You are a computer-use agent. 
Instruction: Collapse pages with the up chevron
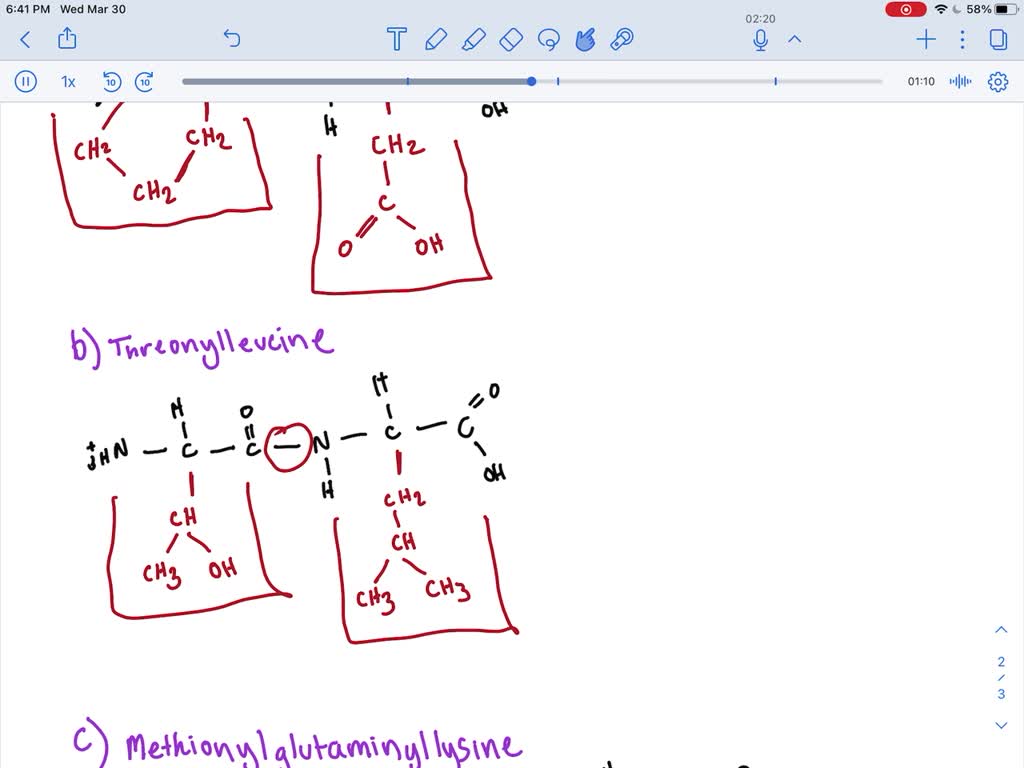point(1001,629)
